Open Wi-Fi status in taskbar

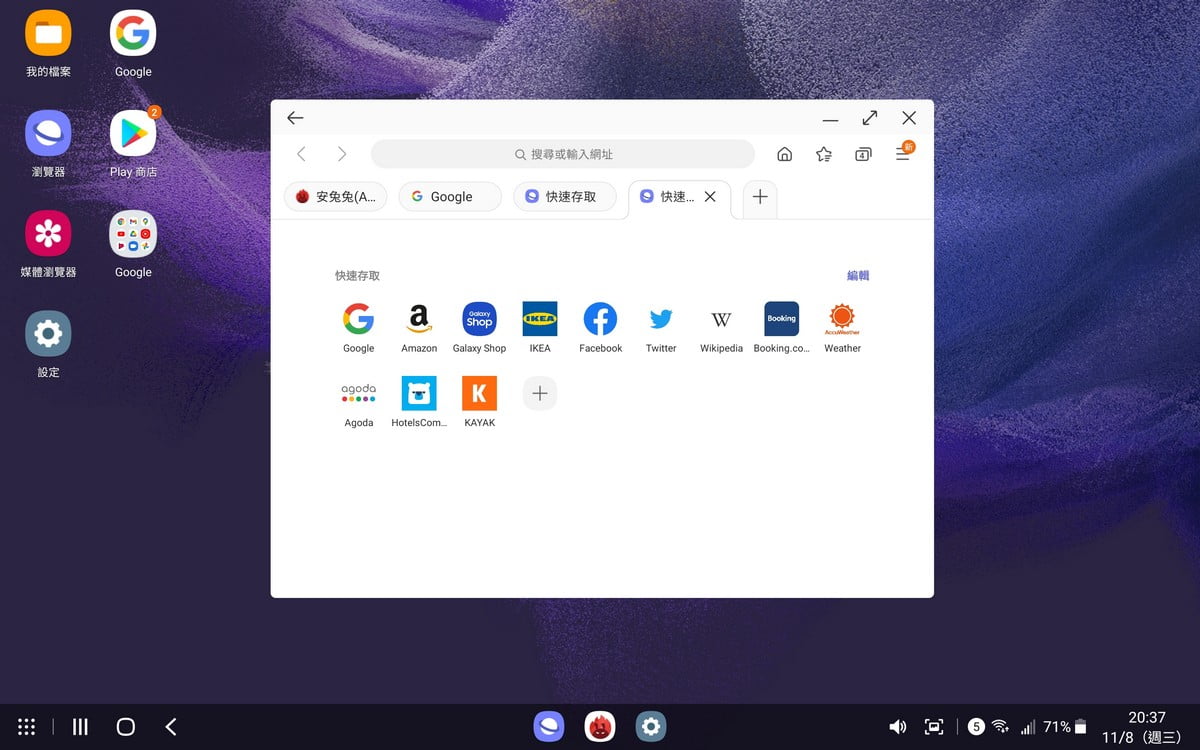pyautogui.click(x=1000, y=727)
